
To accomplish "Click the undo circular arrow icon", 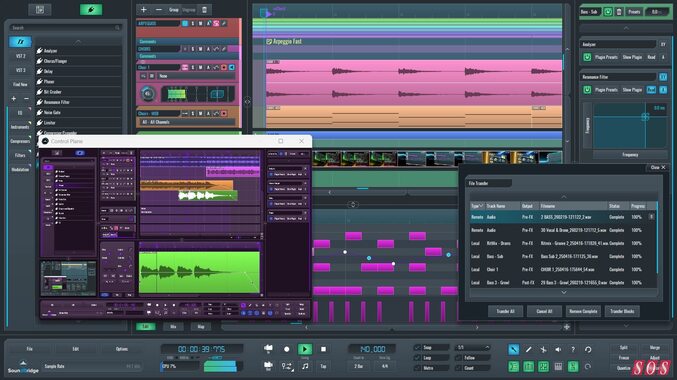I will coord(588,349).
